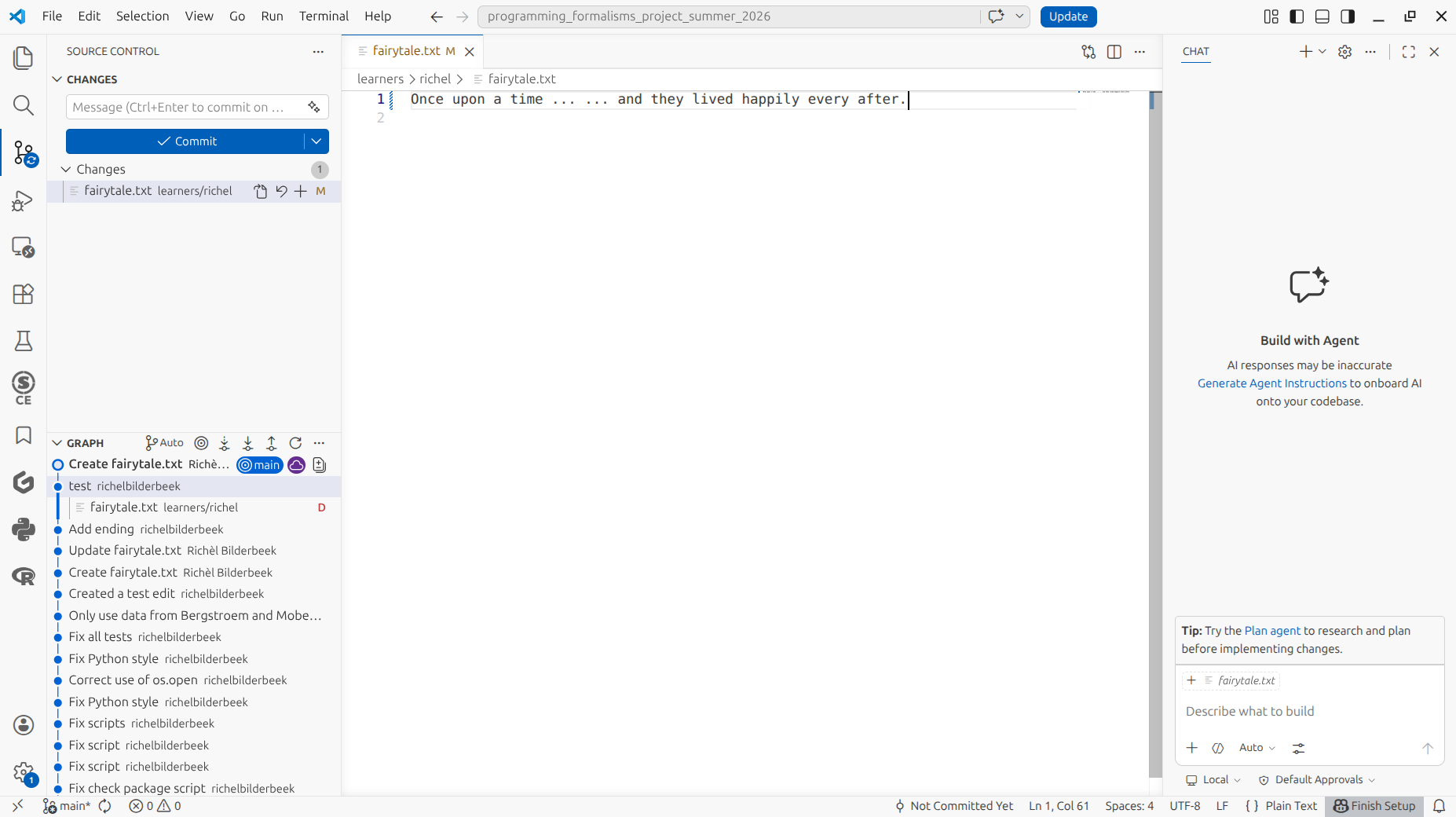Screen dimensions: 1456x817
Task: Toggle the bottom panel
Action: point(1322,16)
